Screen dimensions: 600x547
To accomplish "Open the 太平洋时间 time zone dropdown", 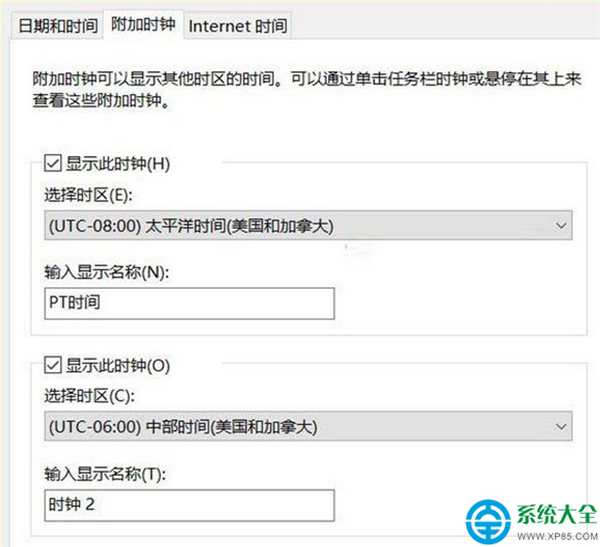I will 308,225.
